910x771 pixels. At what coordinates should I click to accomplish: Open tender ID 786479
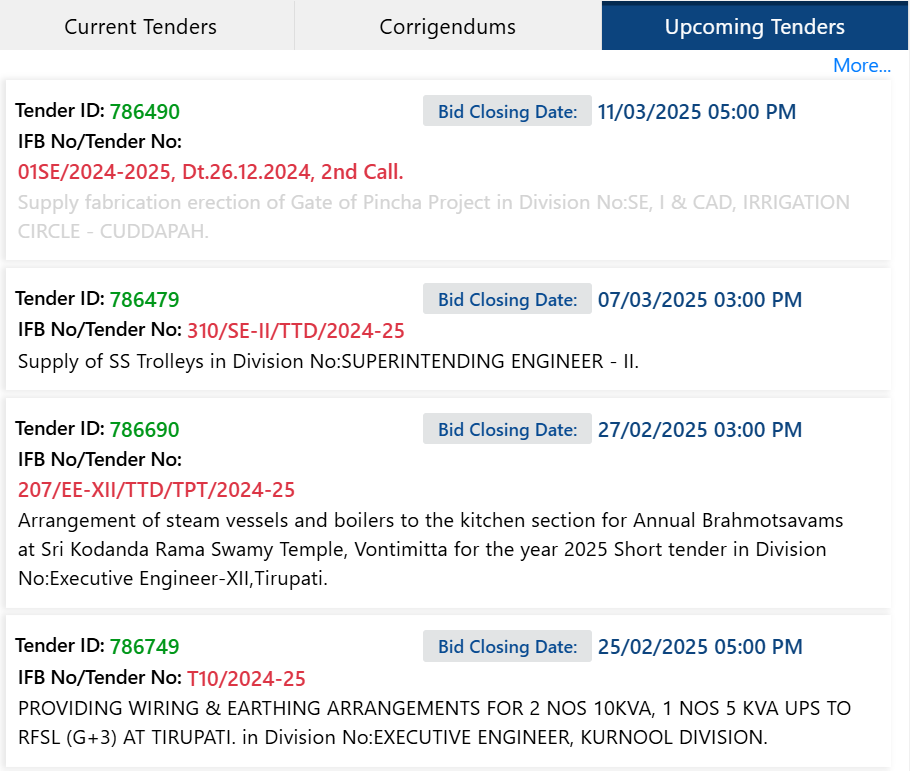[145, 300]
